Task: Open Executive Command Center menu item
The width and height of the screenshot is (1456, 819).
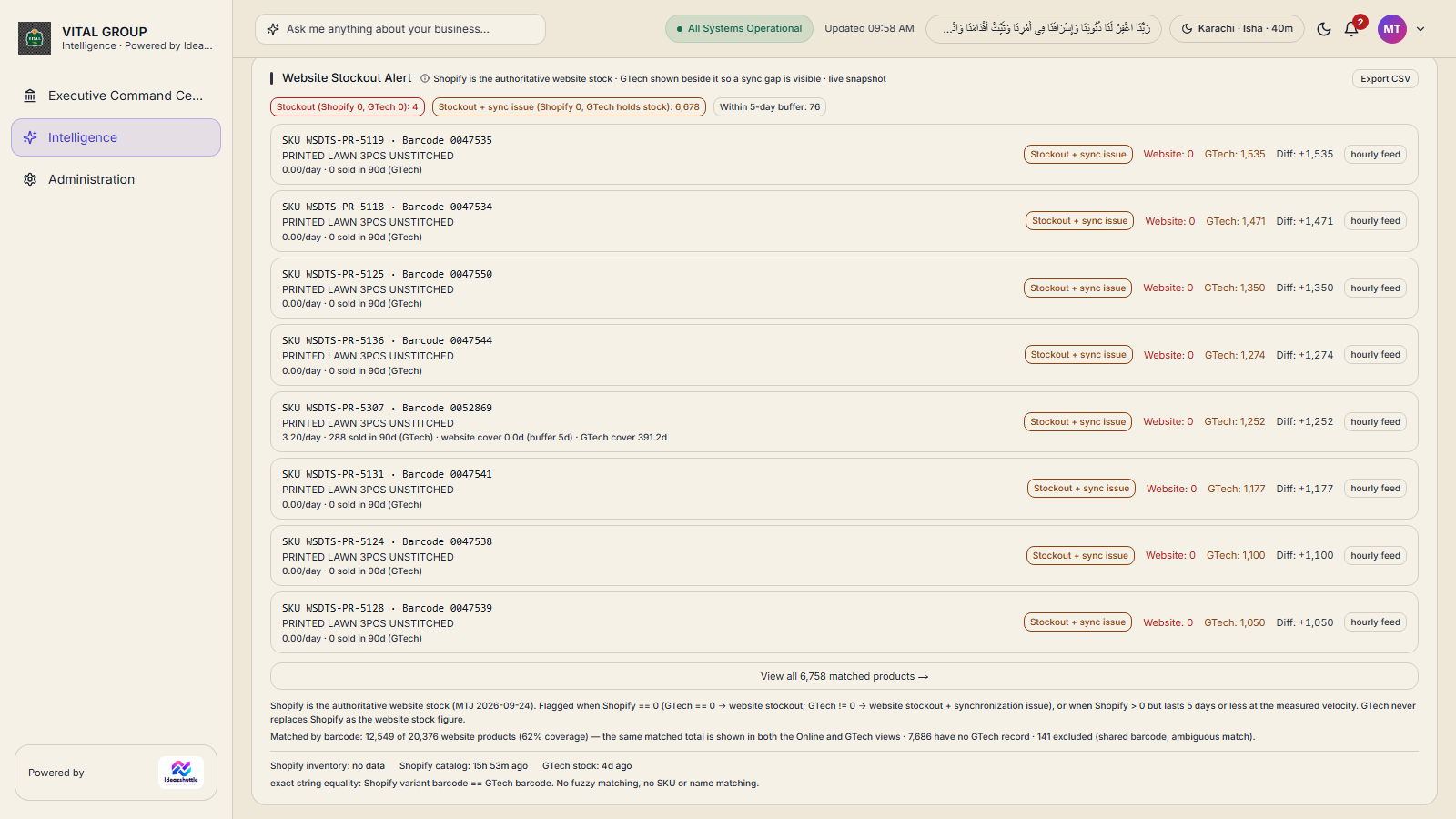Action: point(116,96)
